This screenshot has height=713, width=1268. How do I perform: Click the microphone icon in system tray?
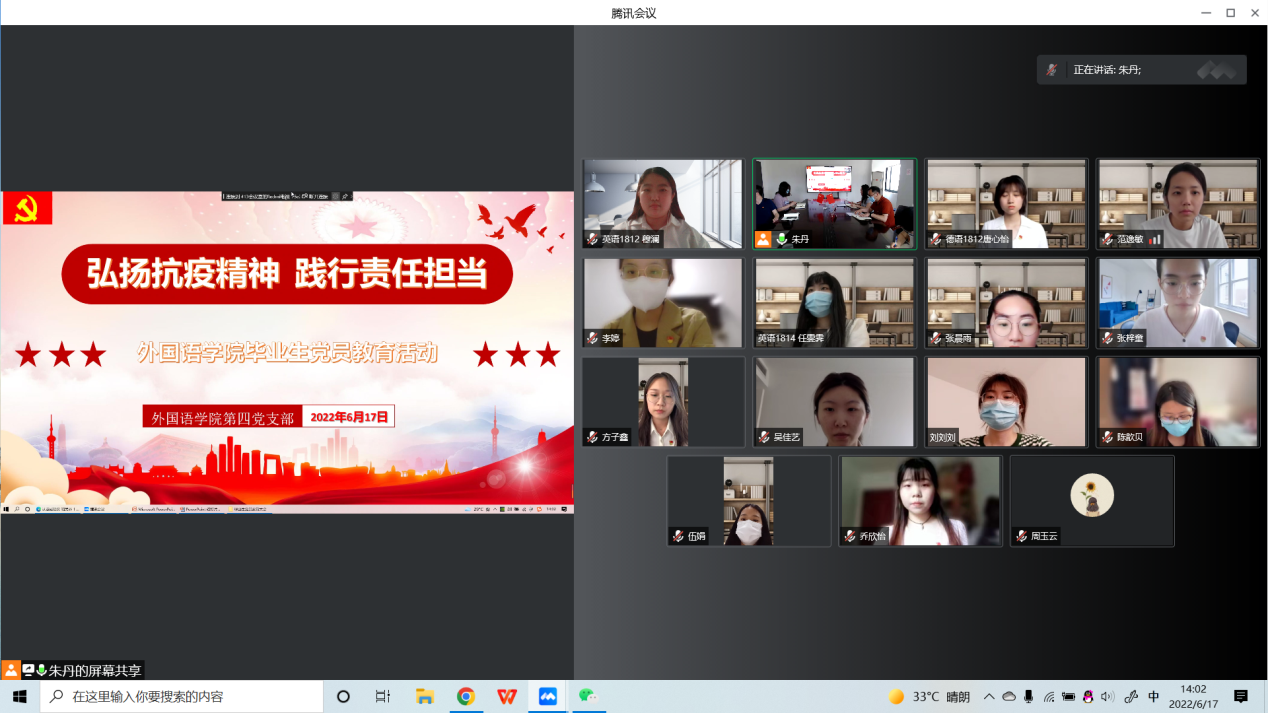pos(1029,697)
